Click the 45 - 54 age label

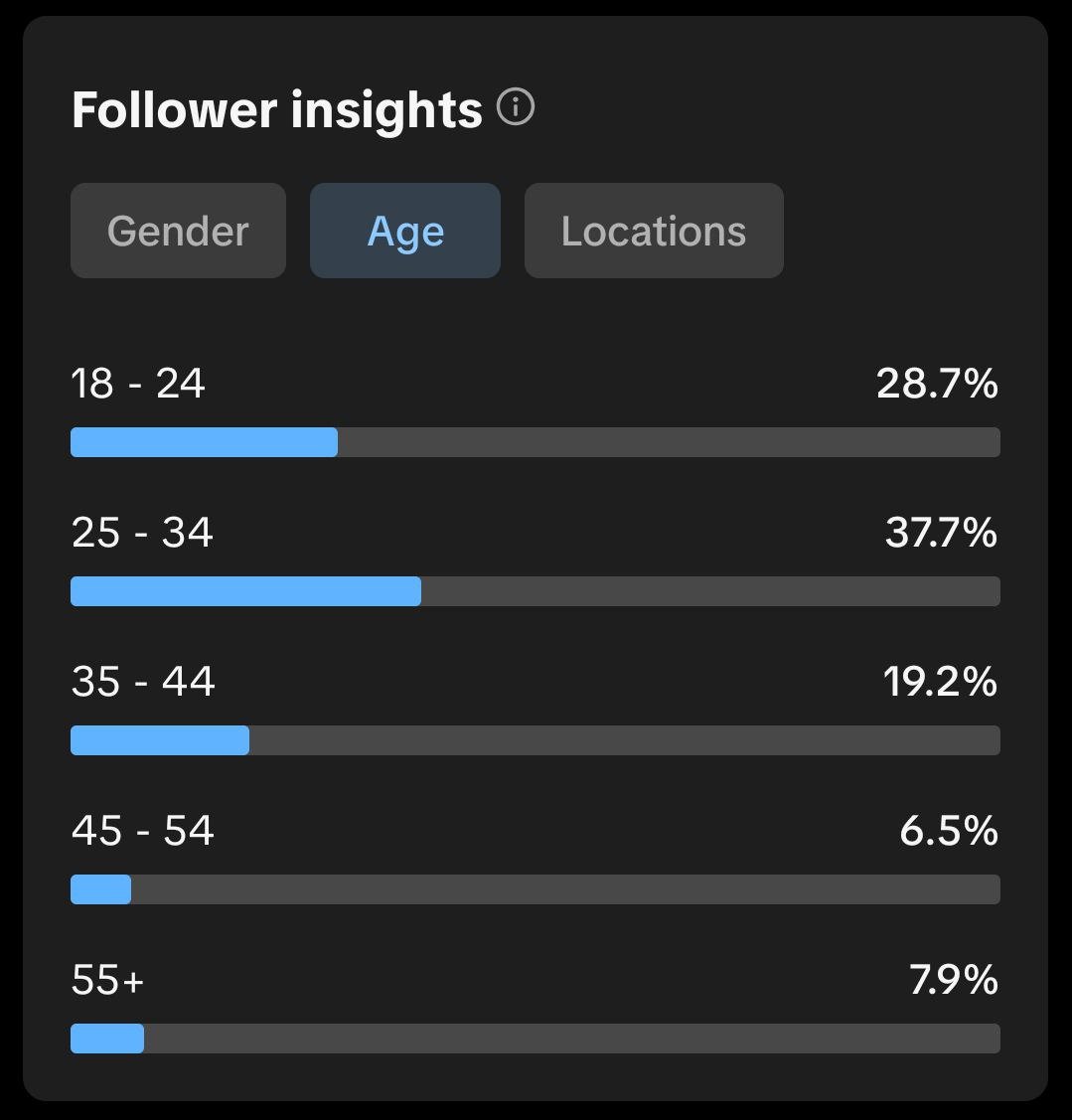[143, 831]
